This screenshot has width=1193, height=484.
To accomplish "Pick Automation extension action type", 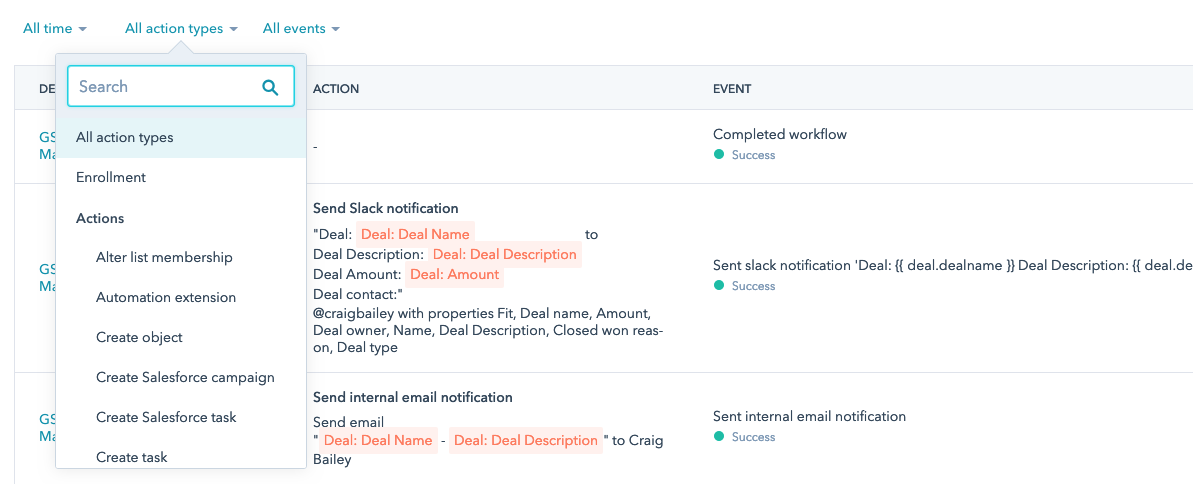I will 166,297.
